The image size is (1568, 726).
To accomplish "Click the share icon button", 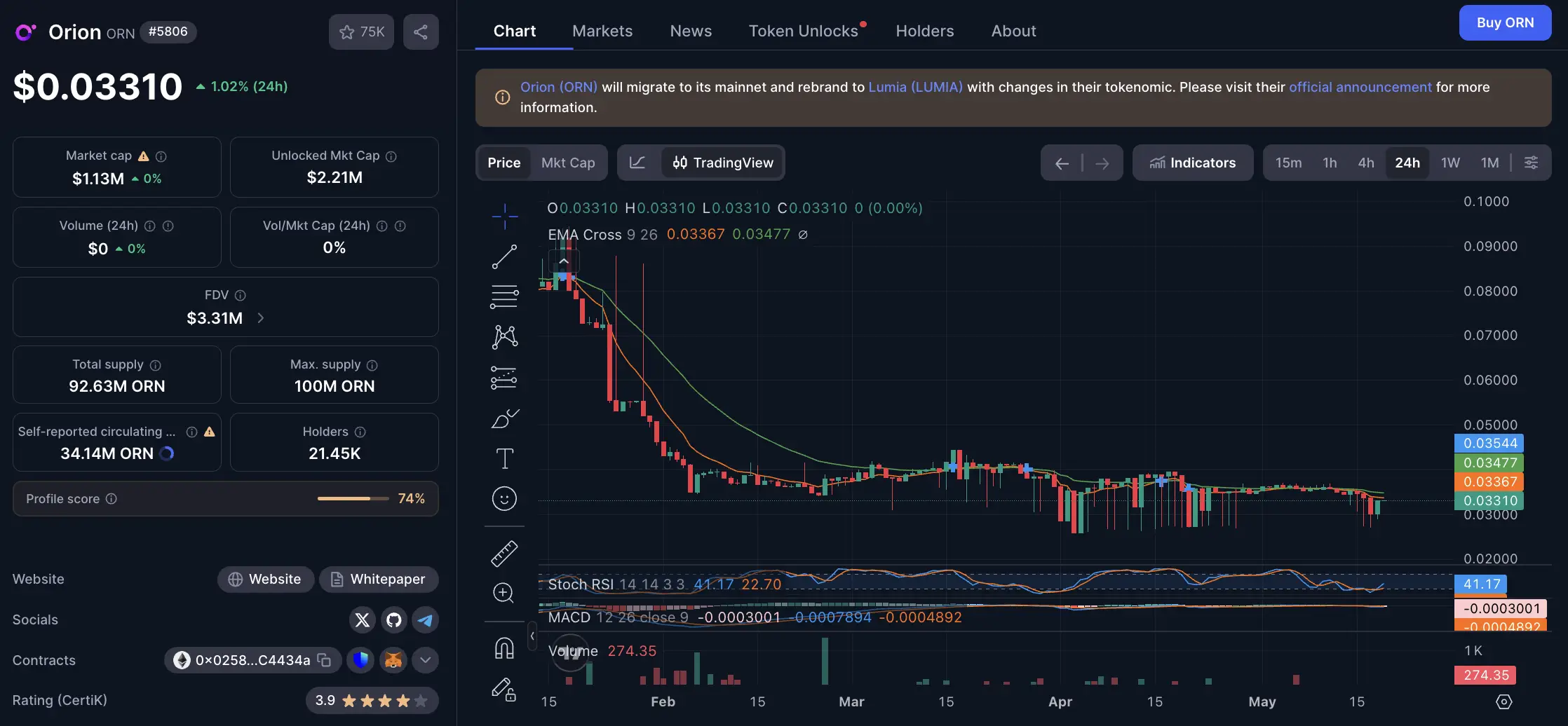I will pos(421,32).
